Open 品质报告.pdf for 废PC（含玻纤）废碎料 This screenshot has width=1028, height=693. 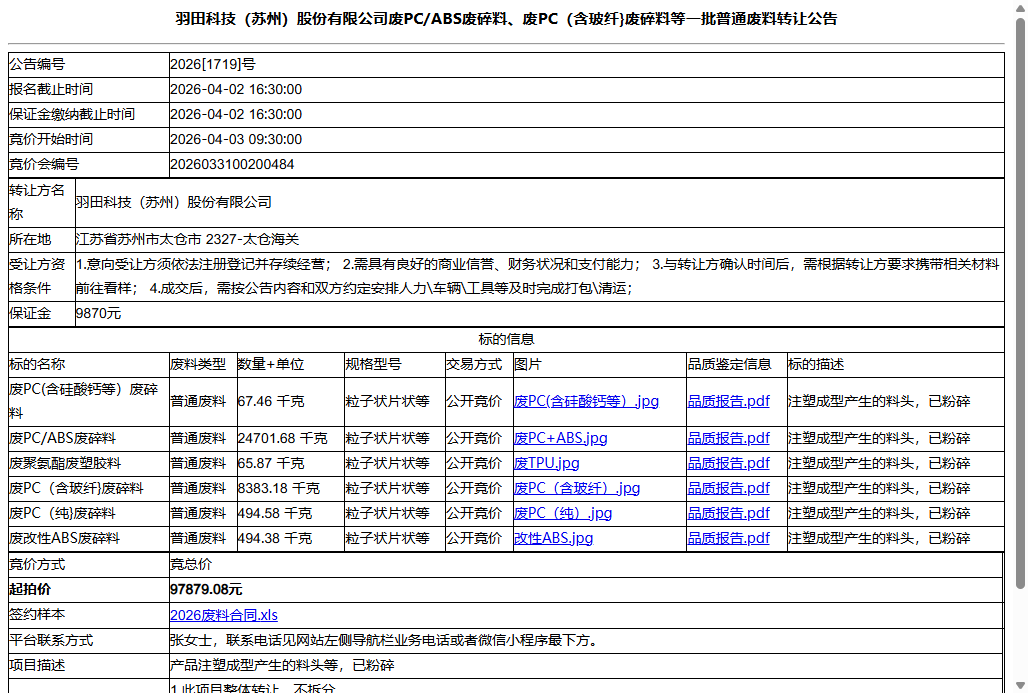point(728,488)
